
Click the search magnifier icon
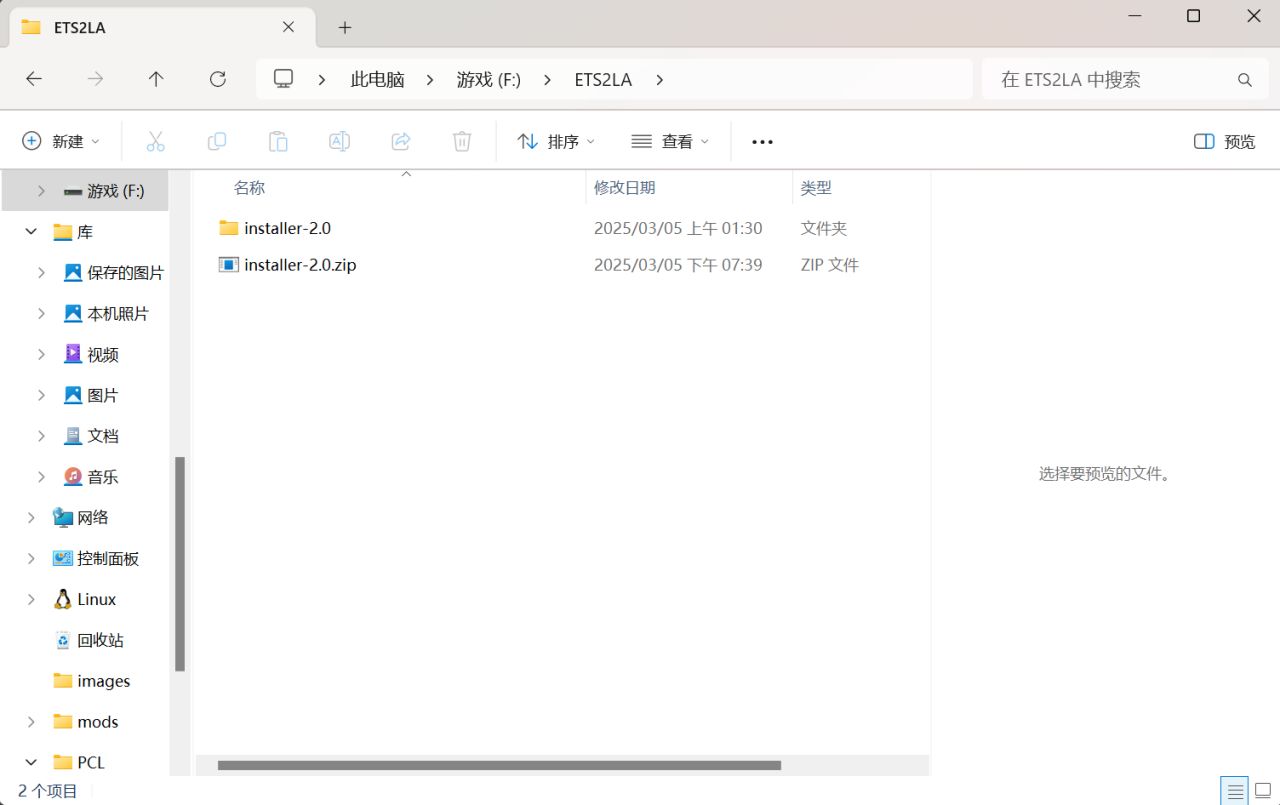click(1245, 80)
